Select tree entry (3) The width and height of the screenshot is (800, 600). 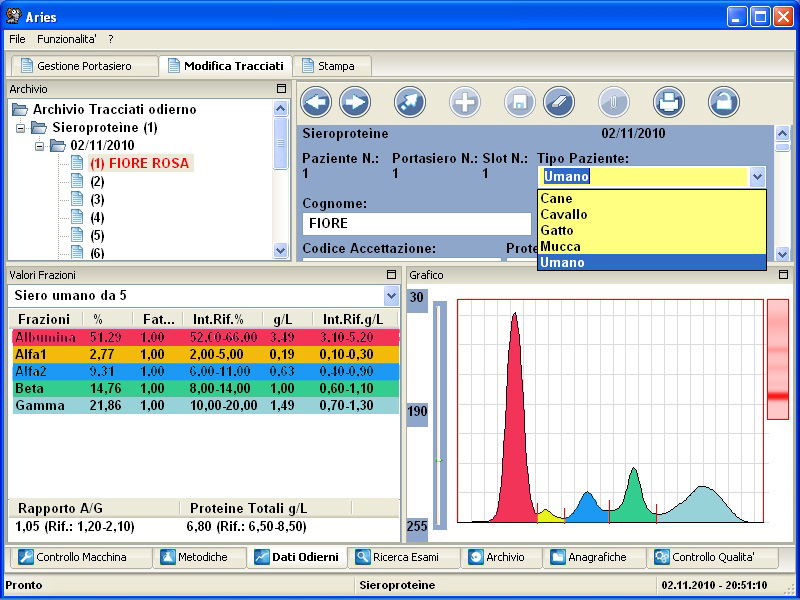[97, 199]
